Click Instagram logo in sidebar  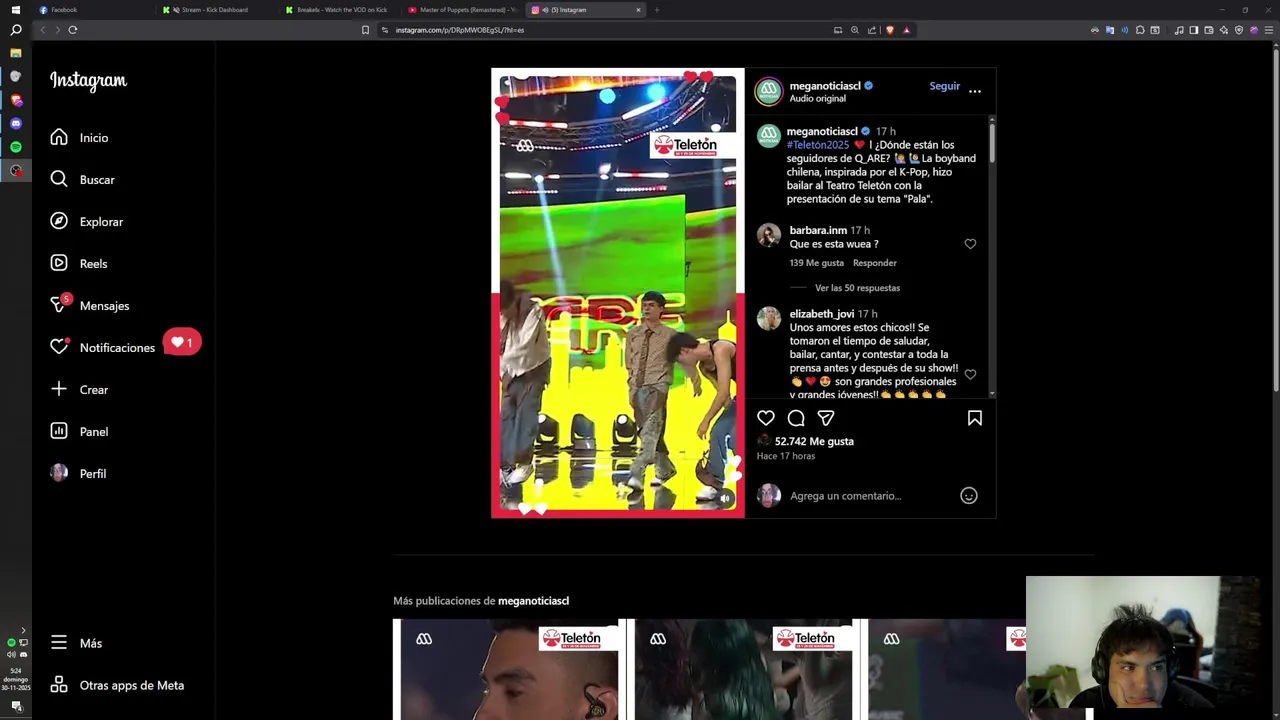tap(88, 81)
